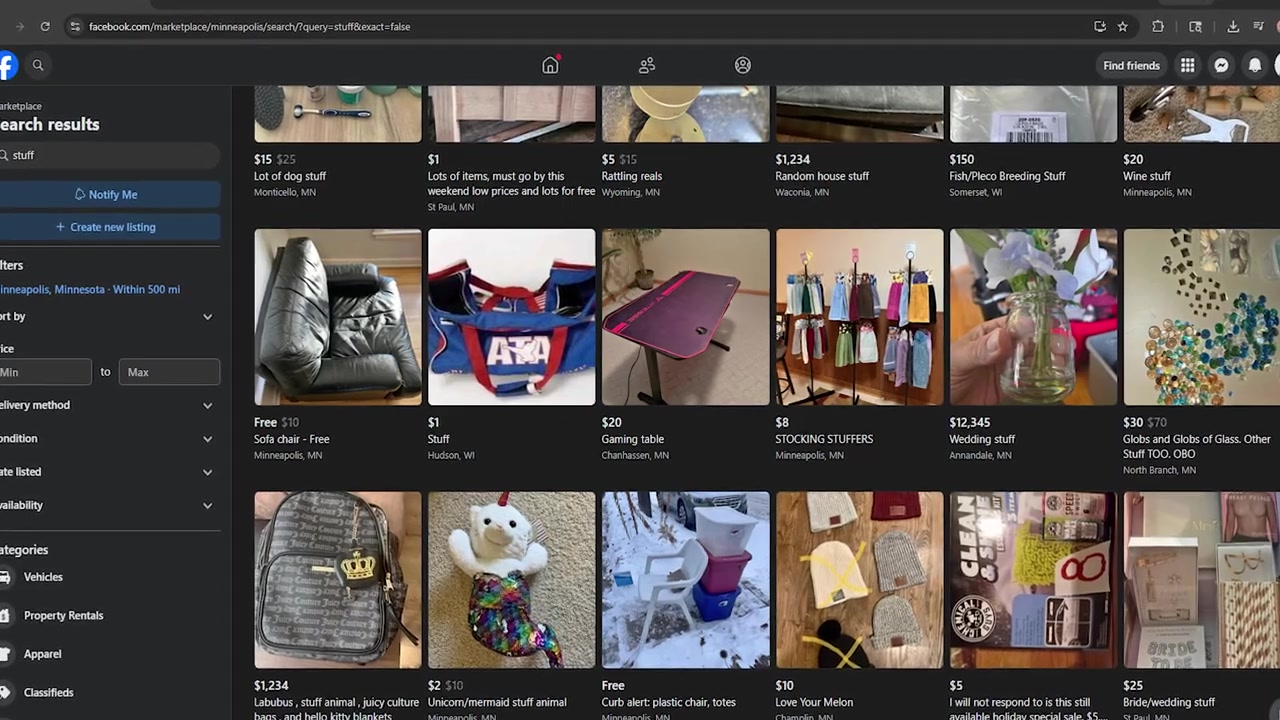Change location Minneapolis, Minnesota within 500 mi
This screenshot has width=1280, height=720.
click(90, 289)
